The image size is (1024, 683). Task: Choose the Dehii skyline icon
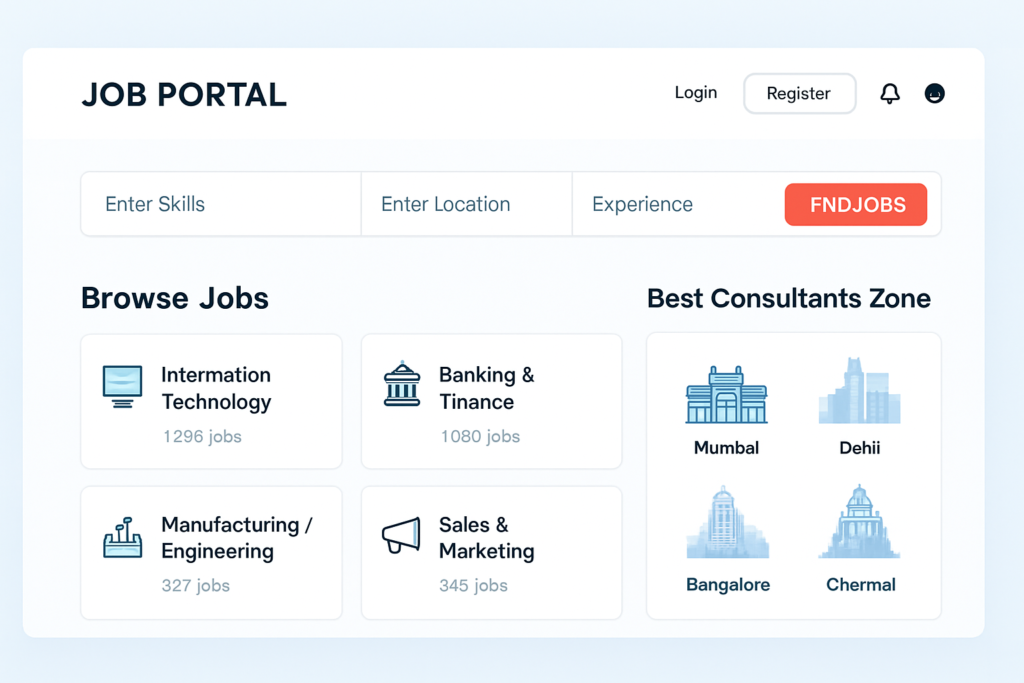pos(859,392)
